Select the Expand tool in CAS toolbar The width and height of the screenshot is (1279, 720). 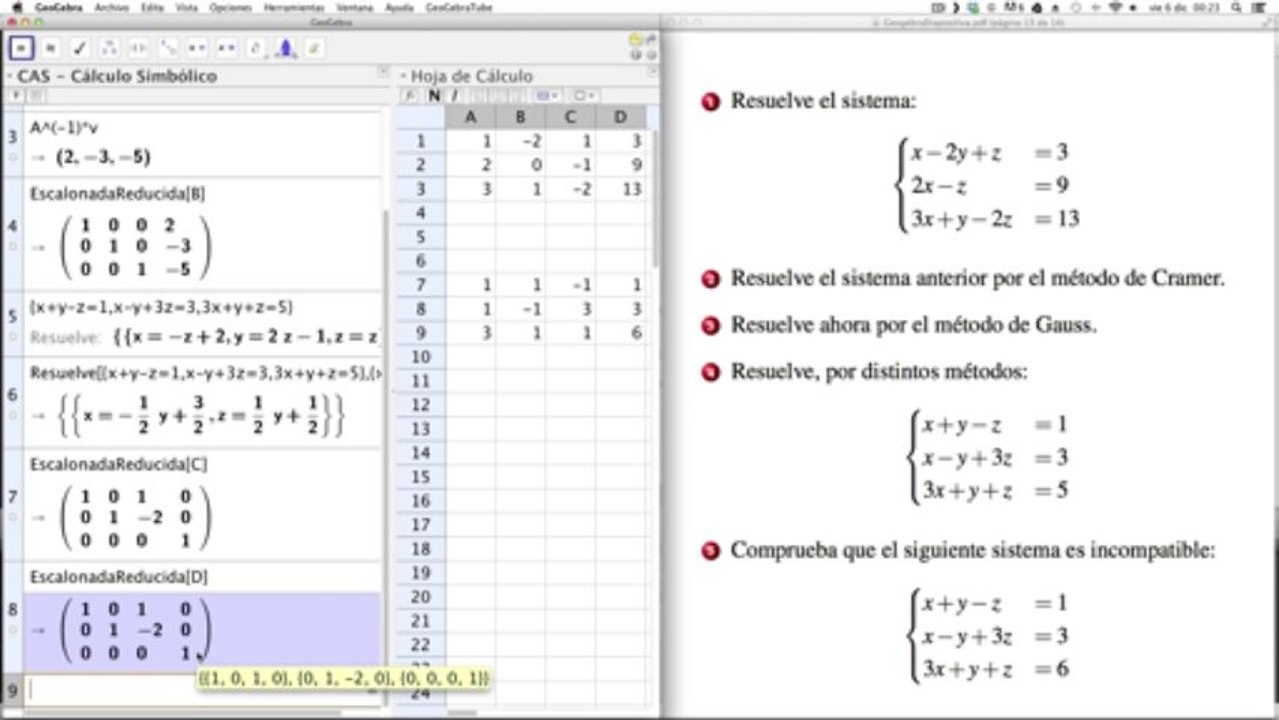point(139,48)
